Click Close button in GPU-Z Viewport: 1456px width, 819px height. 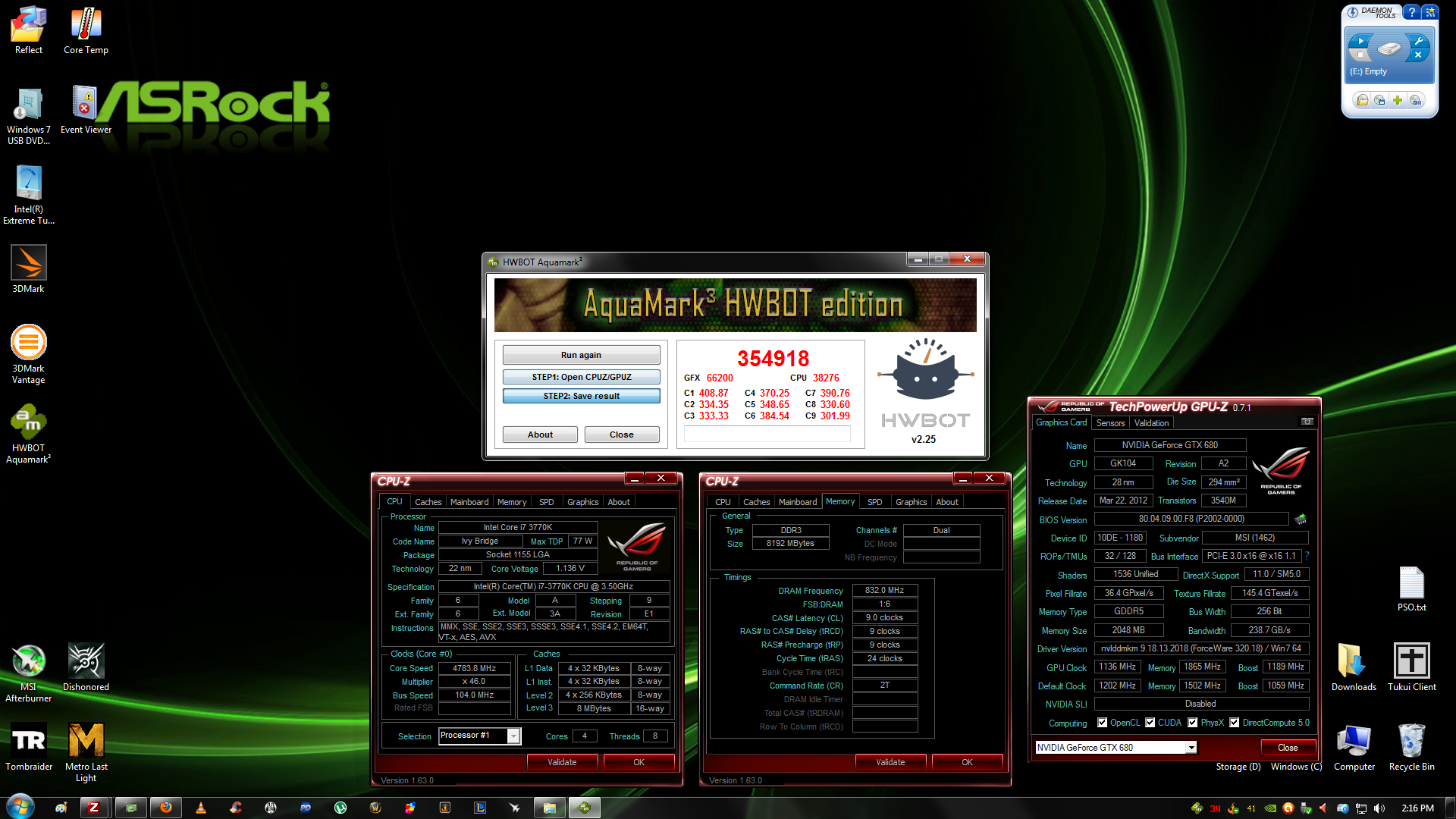(1288, 748)
